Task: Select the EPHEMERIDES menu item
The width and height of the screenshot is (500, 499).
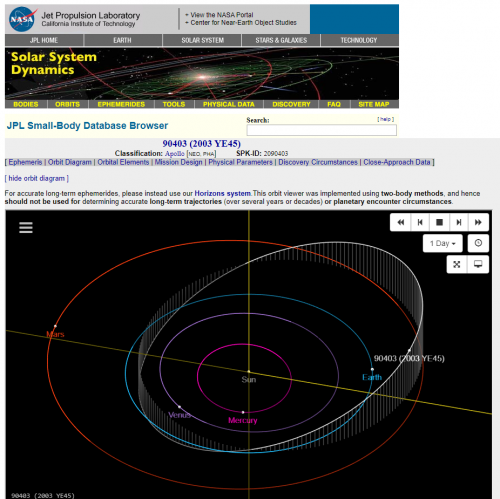Action: (121, 104)
